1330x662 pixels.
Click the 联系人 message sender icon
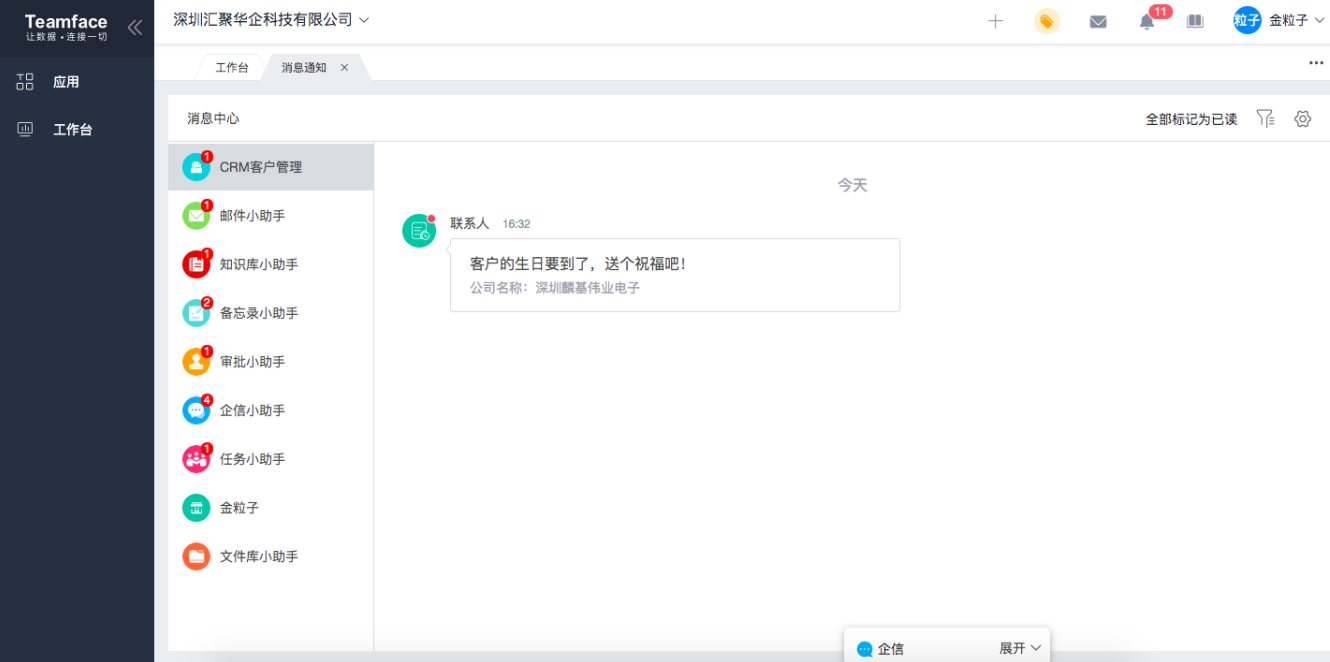click(x=419, y=231)
